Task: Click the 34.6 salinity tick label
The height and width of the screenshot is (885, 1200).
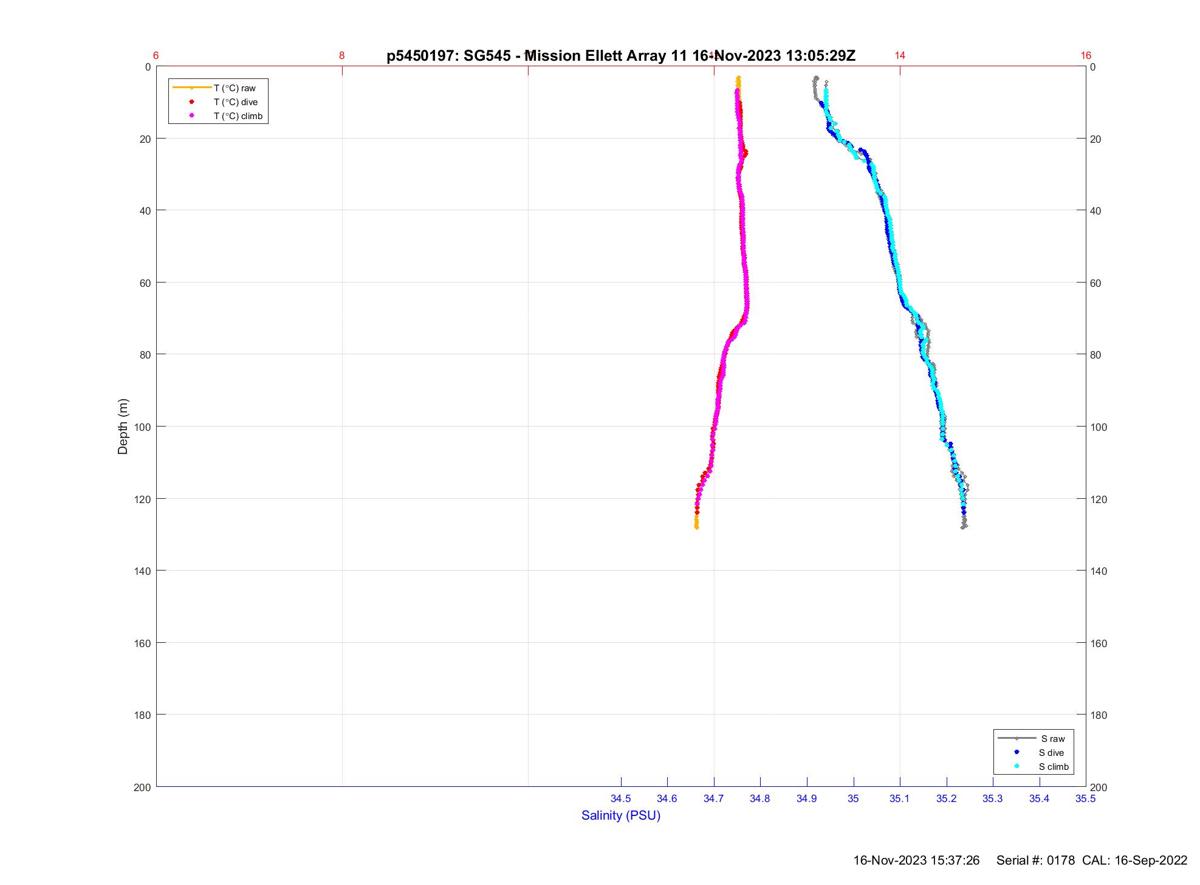Action: (x=667, y=798)
